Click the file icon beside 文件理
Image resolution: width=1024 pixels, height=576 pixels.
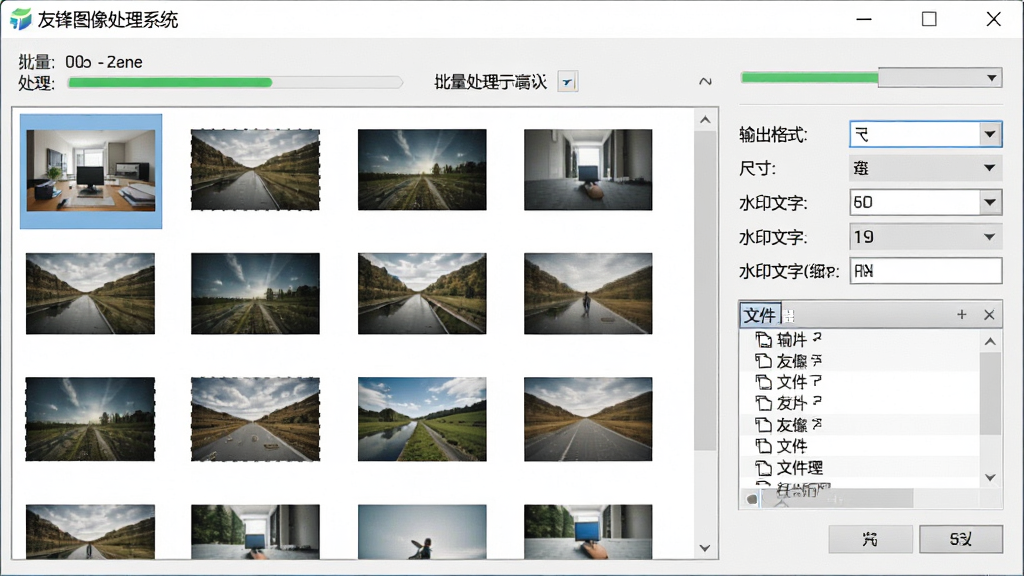tap(763, 468)
